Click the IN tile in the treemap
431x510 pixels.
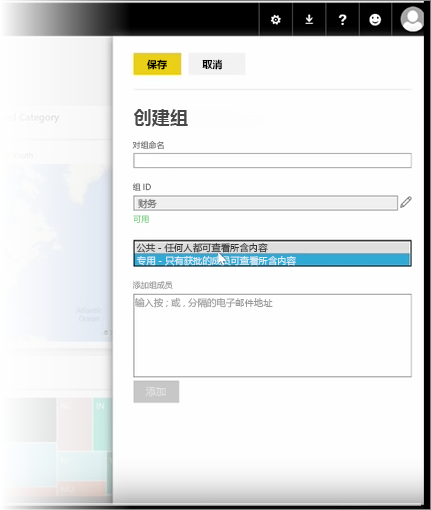coord(103,423)
